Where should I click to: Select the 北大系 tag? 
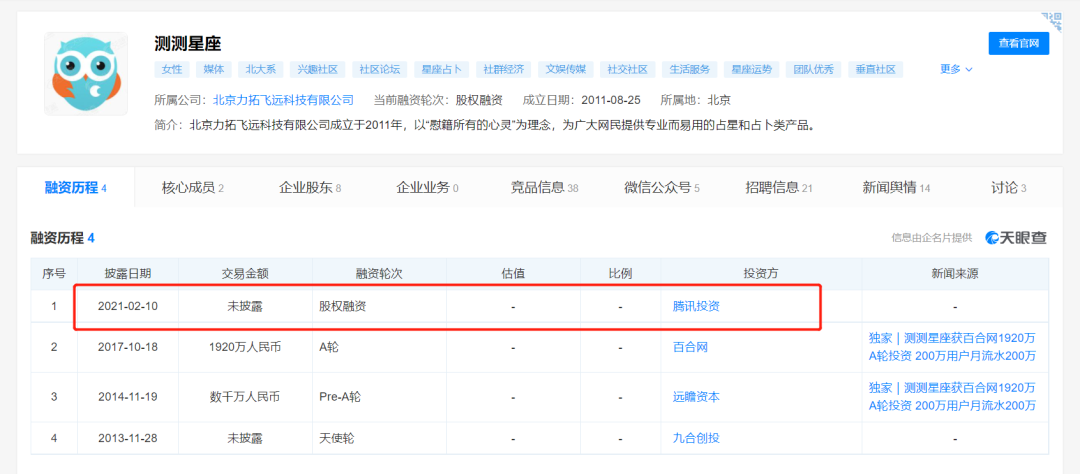pos(260,70)
